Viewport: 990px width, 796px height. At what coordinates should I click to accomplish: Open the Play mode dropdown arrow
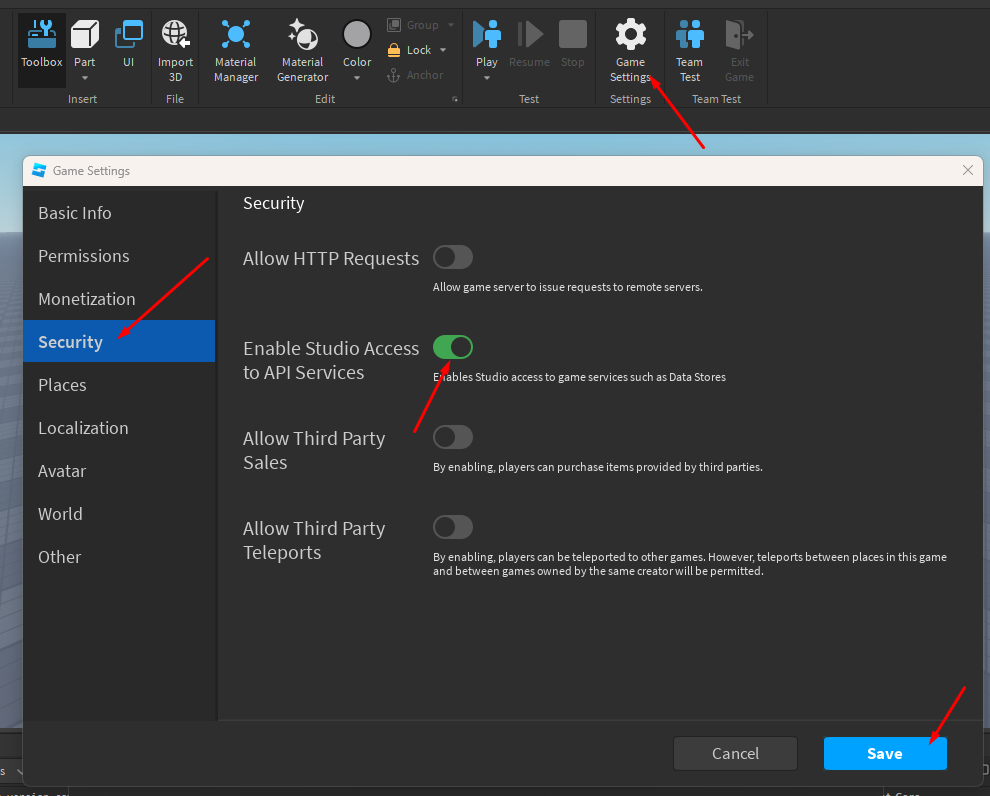pos(487,78)
